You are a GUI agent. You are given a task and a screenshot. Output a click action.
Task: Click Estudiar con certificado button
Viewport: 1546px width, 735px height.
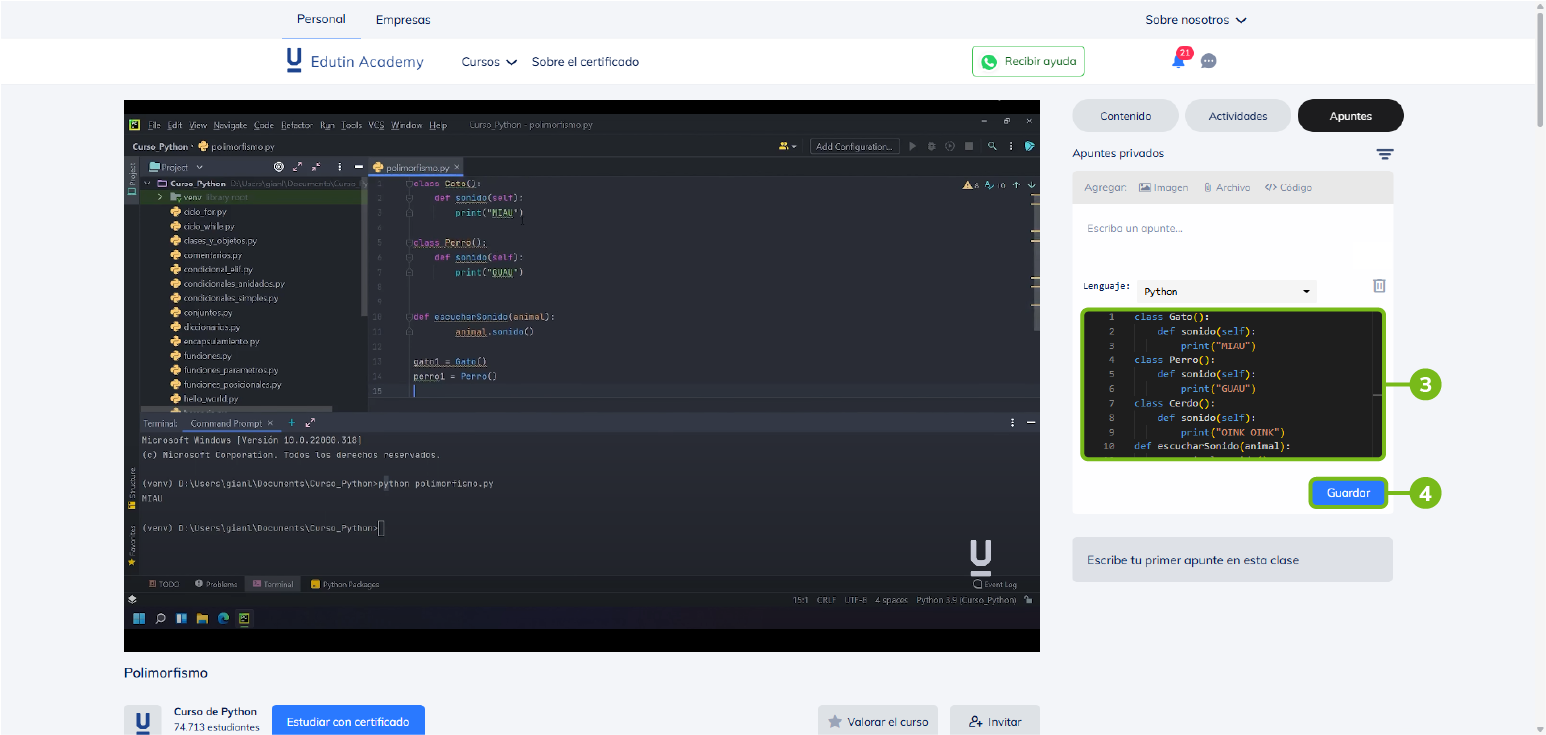point(348,721)
